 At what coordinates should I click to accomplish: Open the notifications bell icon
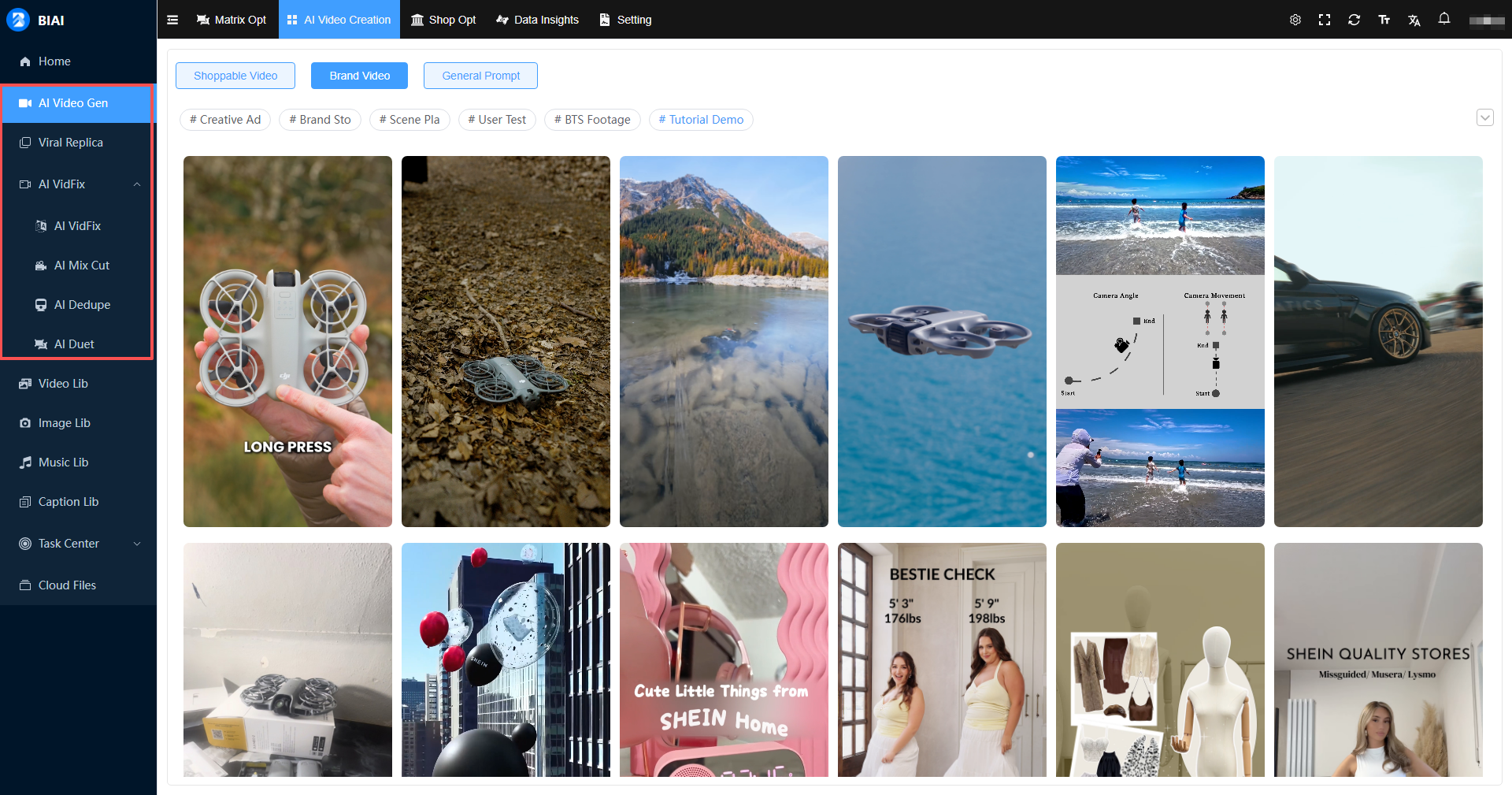click(1444, 19)
